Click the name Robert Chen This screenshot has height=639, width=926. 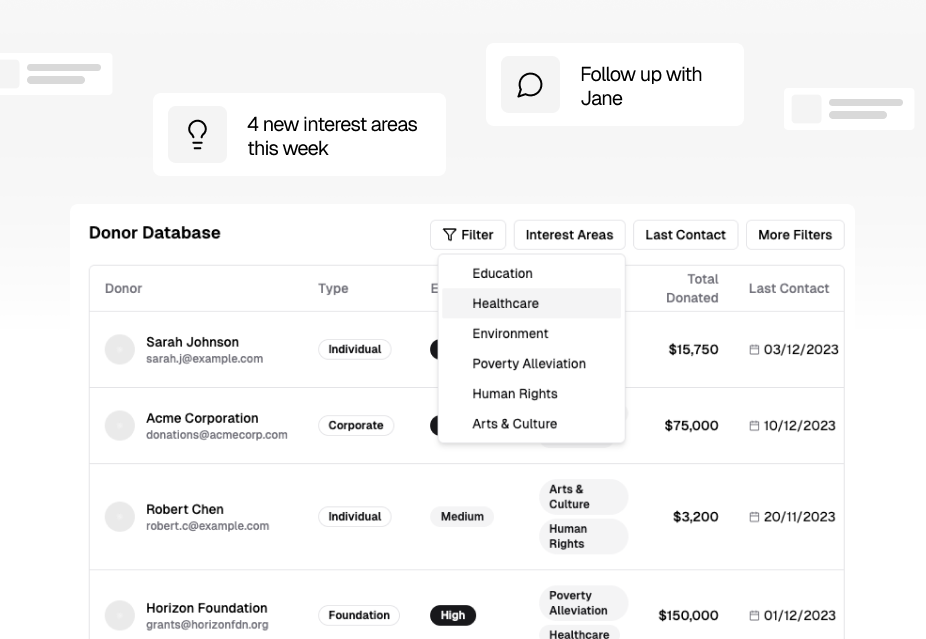[x=185, y=510]
